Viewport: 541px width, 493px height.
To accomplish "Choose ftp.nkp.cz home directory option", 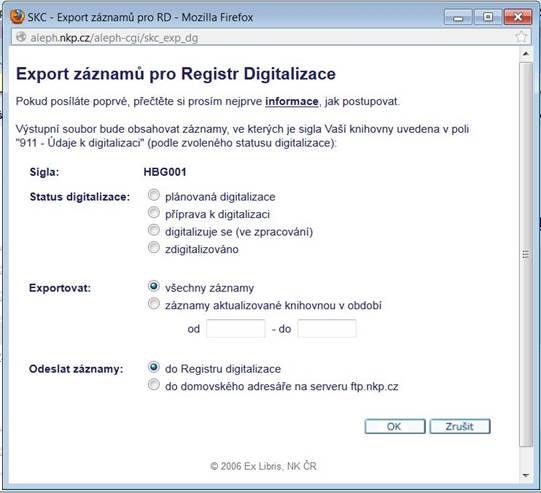I will click(154, 384).
